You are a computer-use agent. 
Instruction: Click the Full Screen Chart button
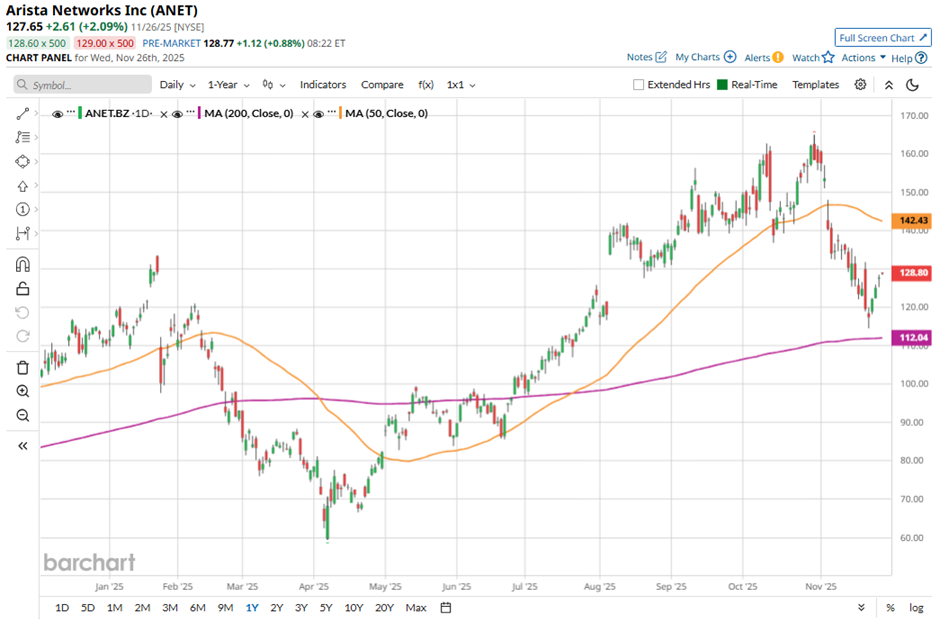click(x=883, y=38)
